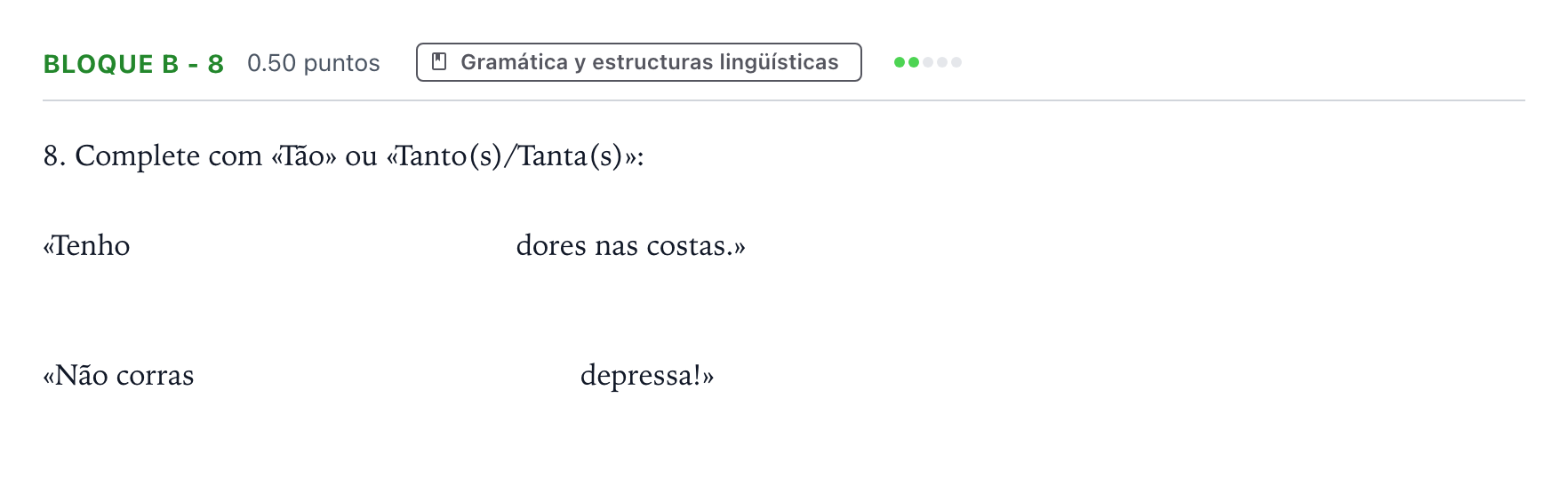Click the word Complete in the instruction
Screen dimensions: 1568x494
click(x=137, y=157)
